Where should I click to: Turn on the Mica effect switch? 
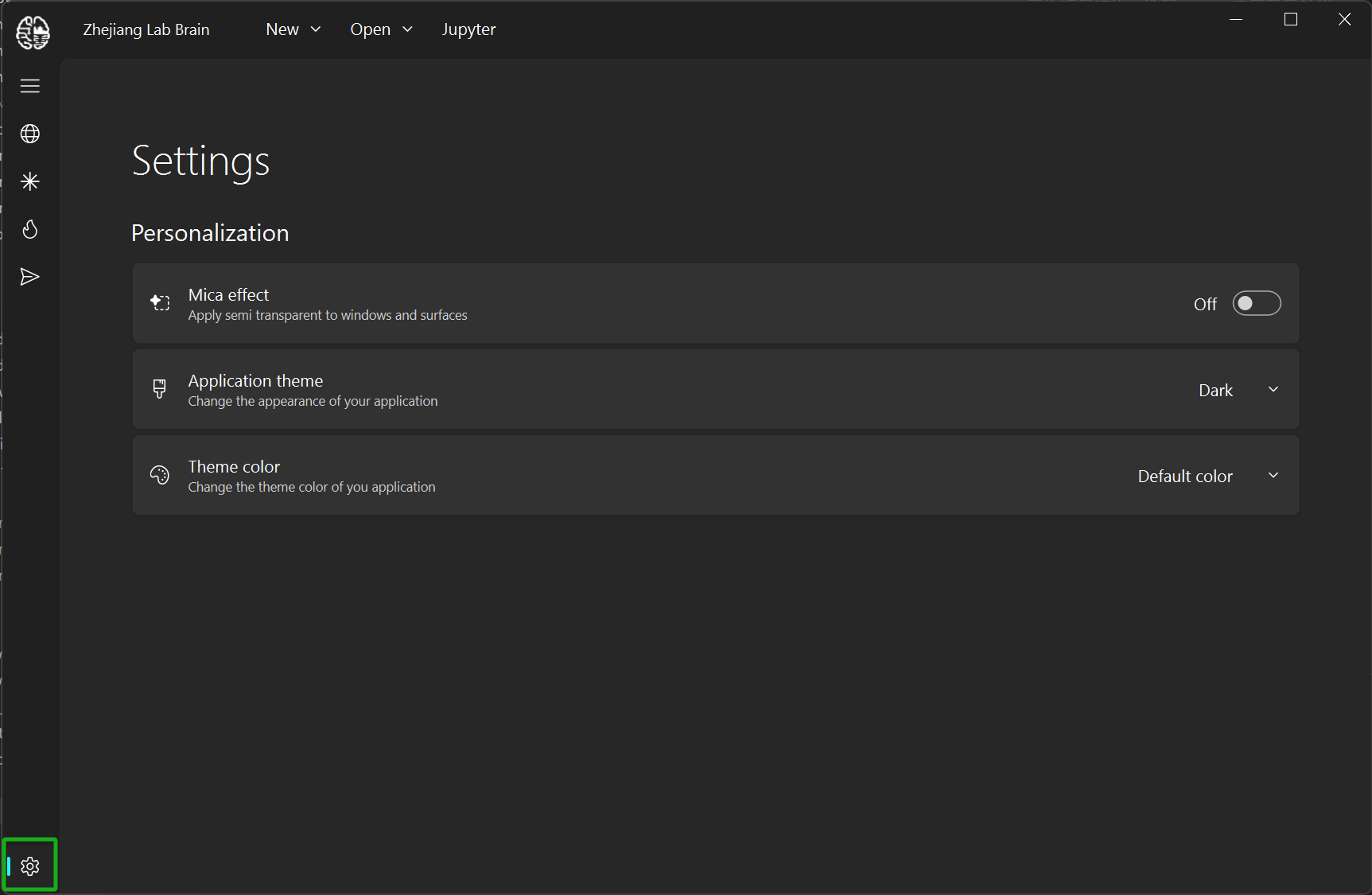coord(1257,303)
